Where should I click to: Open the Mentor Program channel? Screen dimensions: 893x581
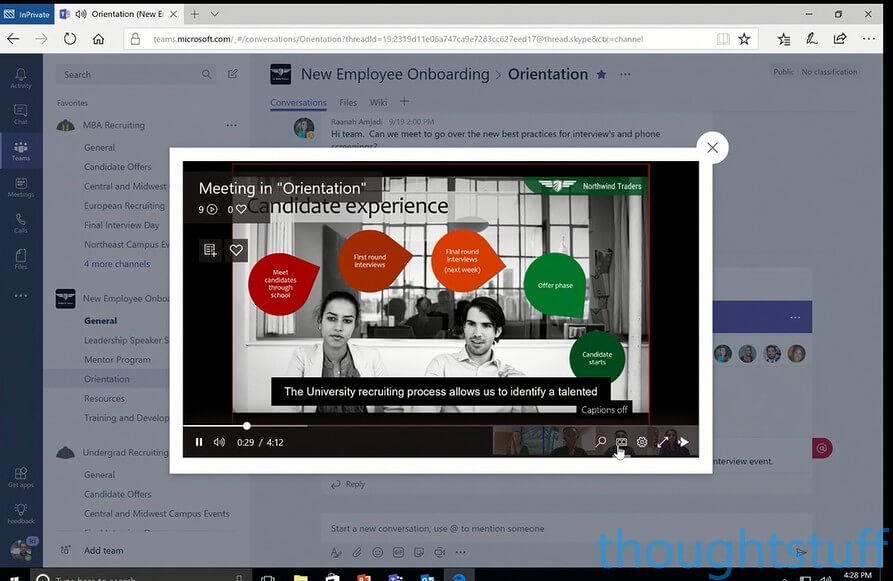click(x=117, y=359)
